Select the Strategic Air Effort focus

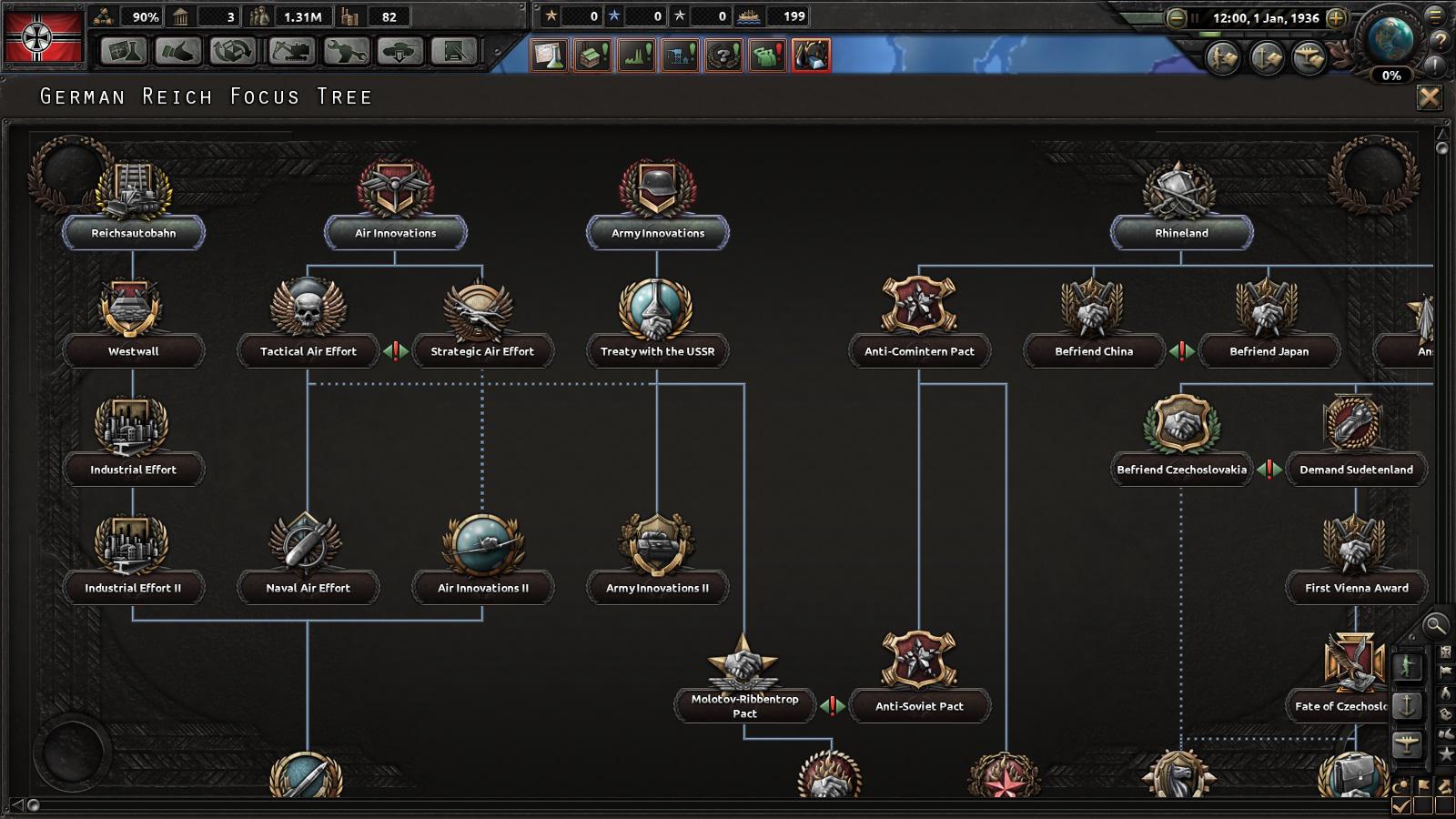coord(483,351)
